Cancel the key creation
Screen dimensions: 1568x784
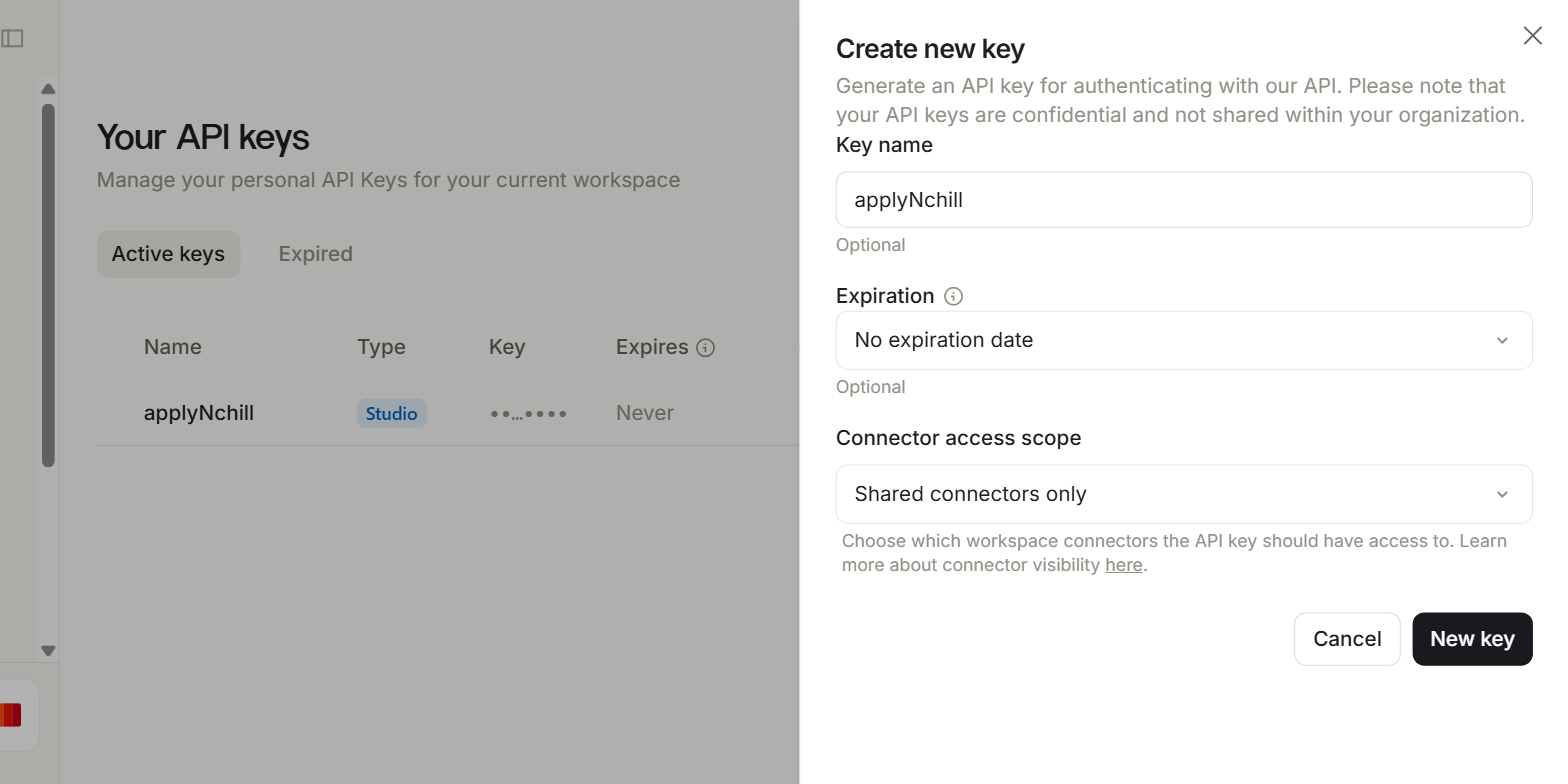(x=1347, y=639)
